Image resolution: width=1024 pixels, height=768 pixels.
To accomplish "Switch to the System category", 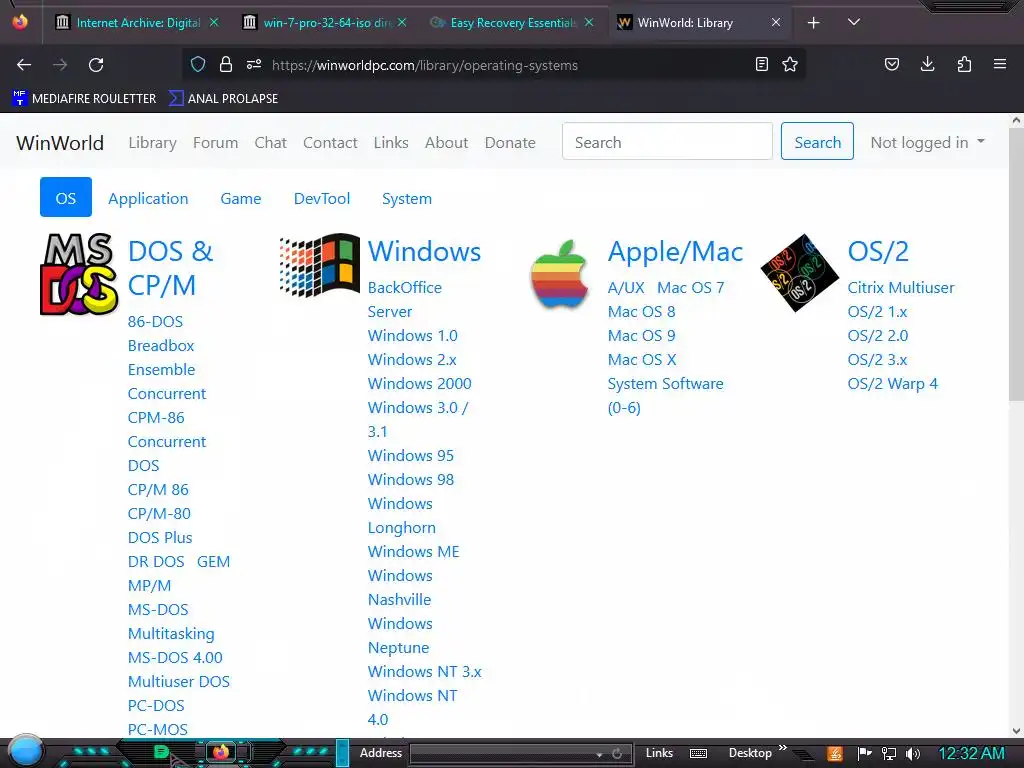I will [407, 199].
